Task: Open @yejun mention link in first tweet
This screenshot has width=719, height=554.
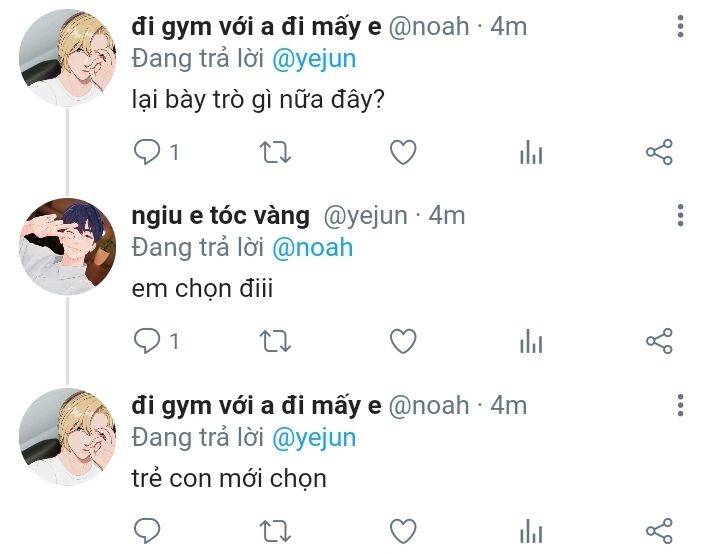Action: coord(314,60)
